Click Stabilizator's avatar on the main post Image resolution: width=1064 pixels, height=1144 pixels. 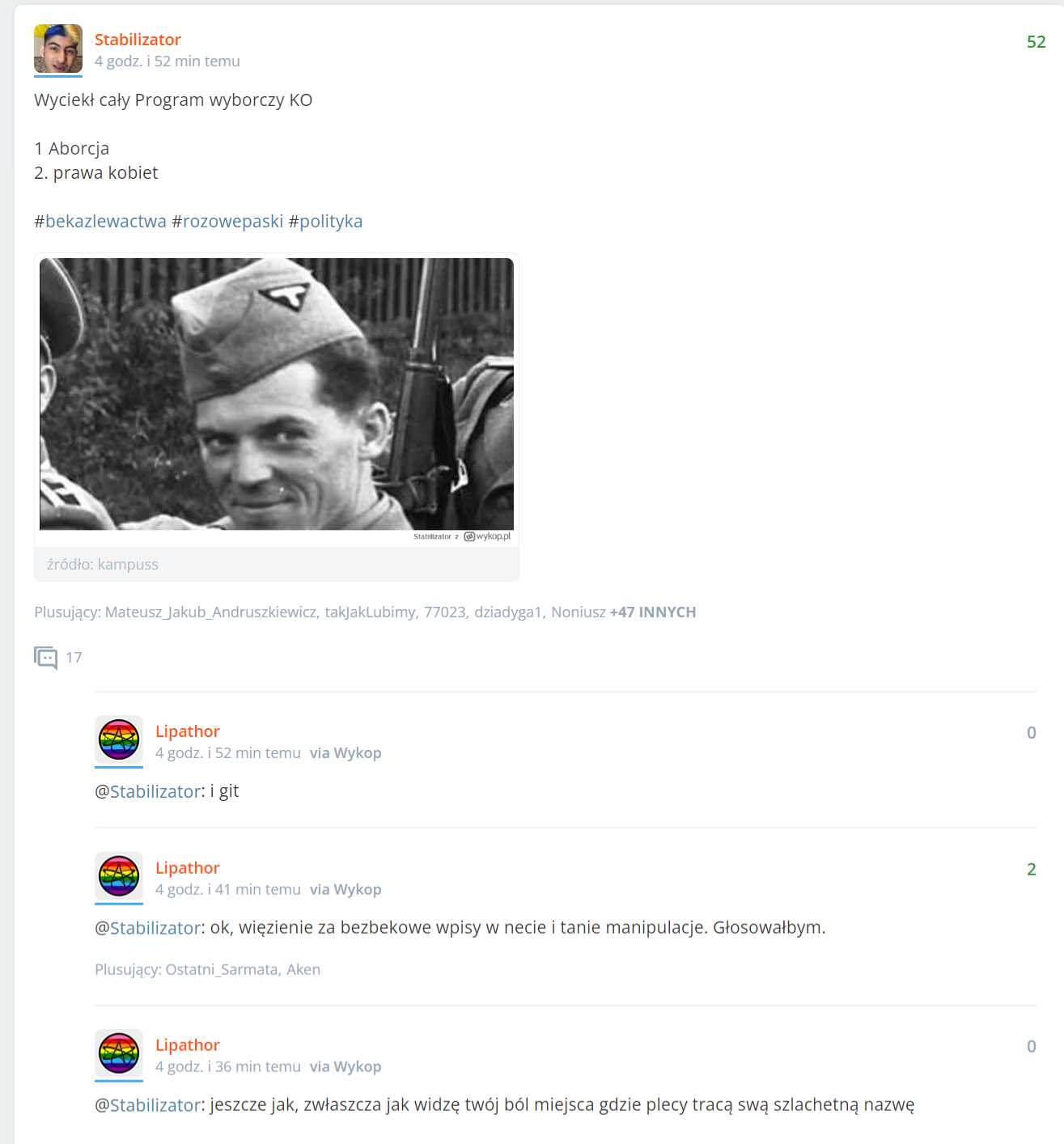pyautogui.click(x=58, y=49)
